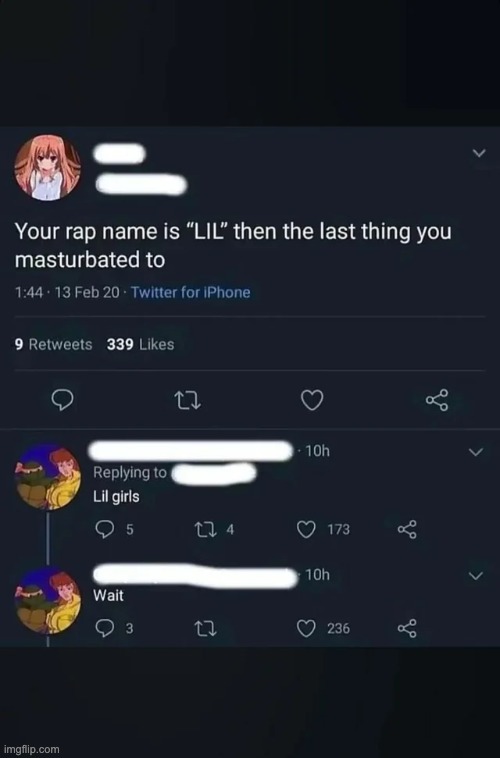View the 339 Likes list
The height and width of the screenshot is (758, 500).
coord(140,344)
